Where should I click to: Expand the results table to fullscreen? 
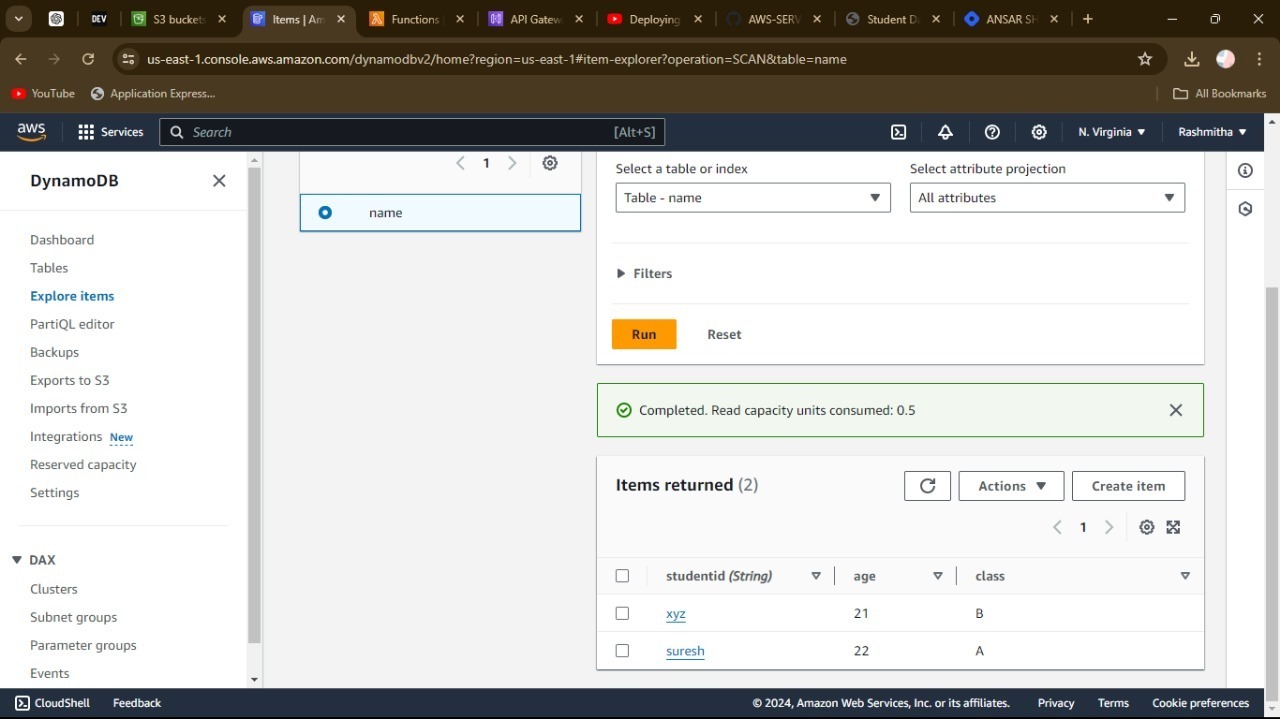[x=1173, y=527]
